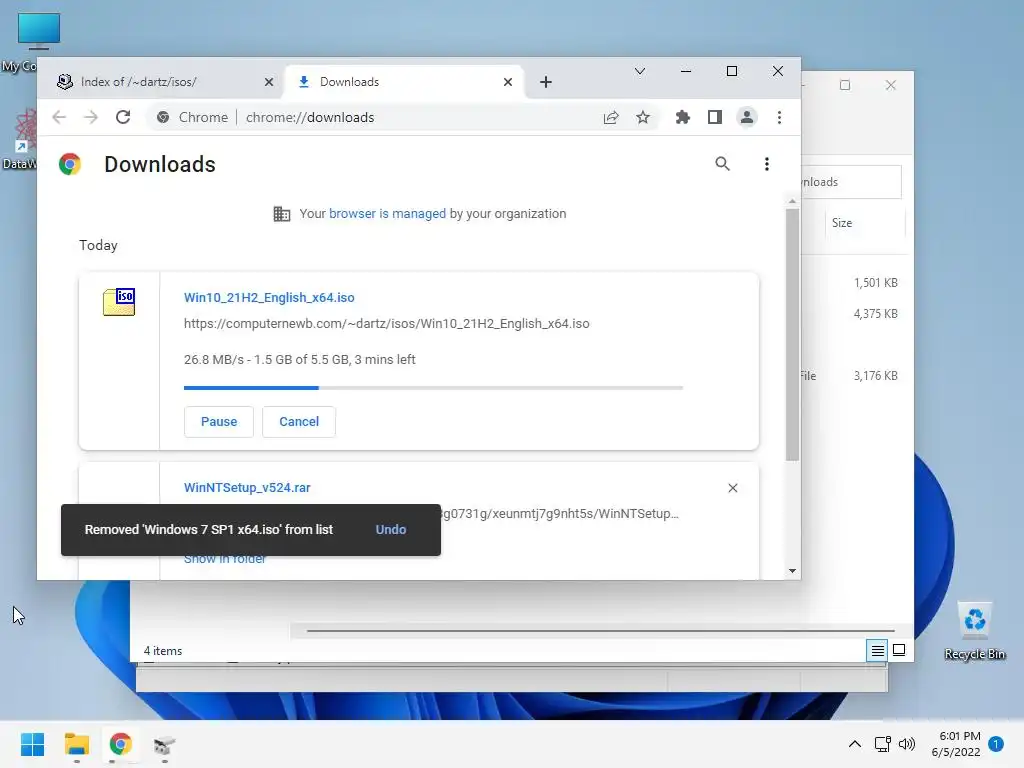1024x768 pixels.
Task: Close the 'Index of /~dartz/isos/' tab
Action: tap(269, 82)
